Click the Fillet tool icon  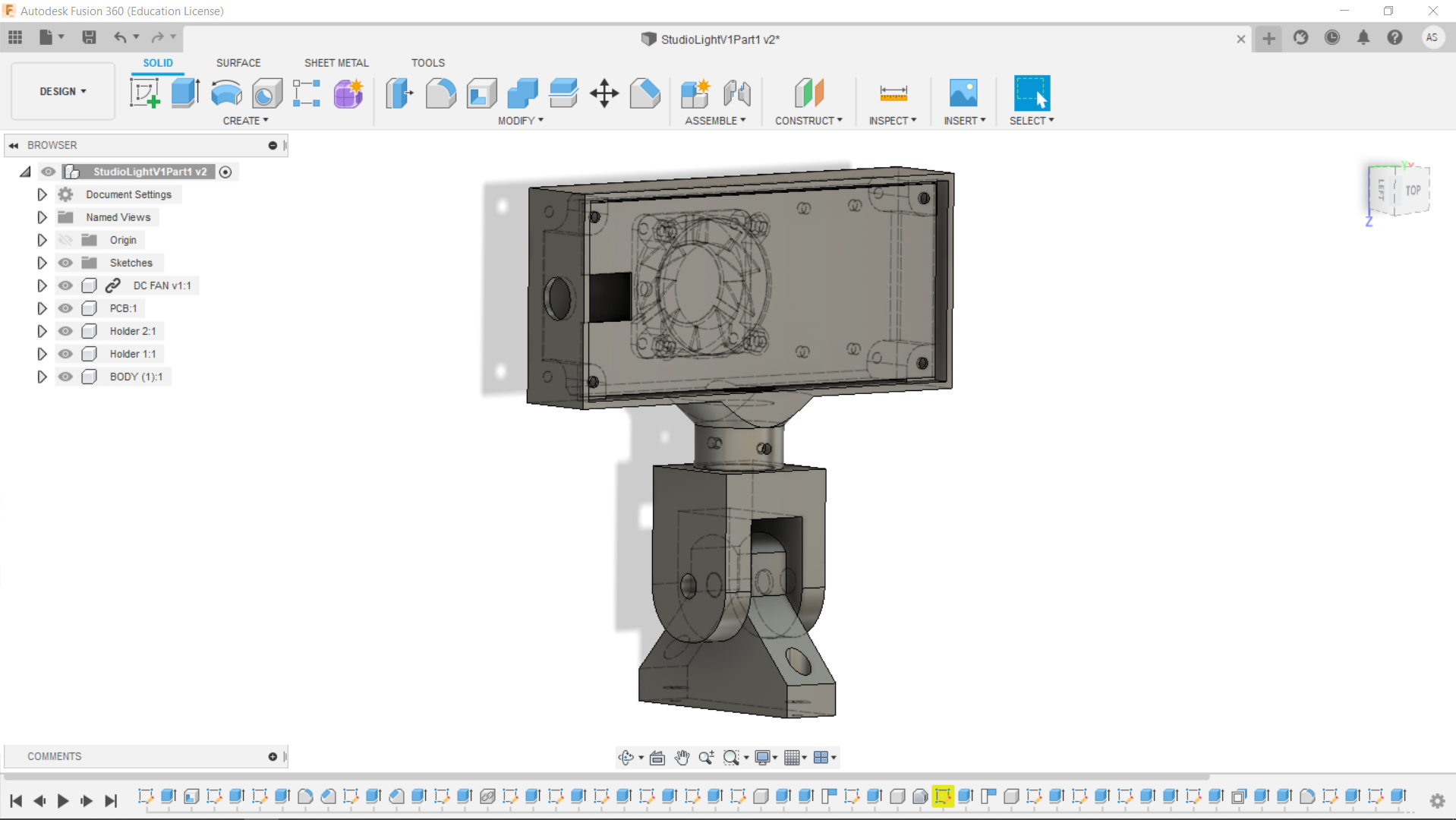point(440,93)
